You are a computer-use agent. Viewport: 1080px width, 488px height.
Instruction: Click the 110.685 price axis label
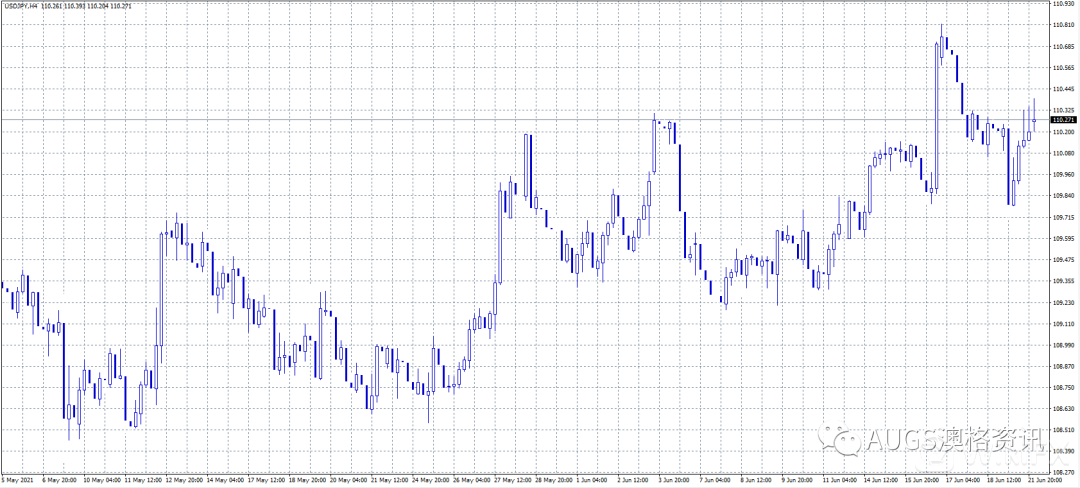click(1063, 47)
